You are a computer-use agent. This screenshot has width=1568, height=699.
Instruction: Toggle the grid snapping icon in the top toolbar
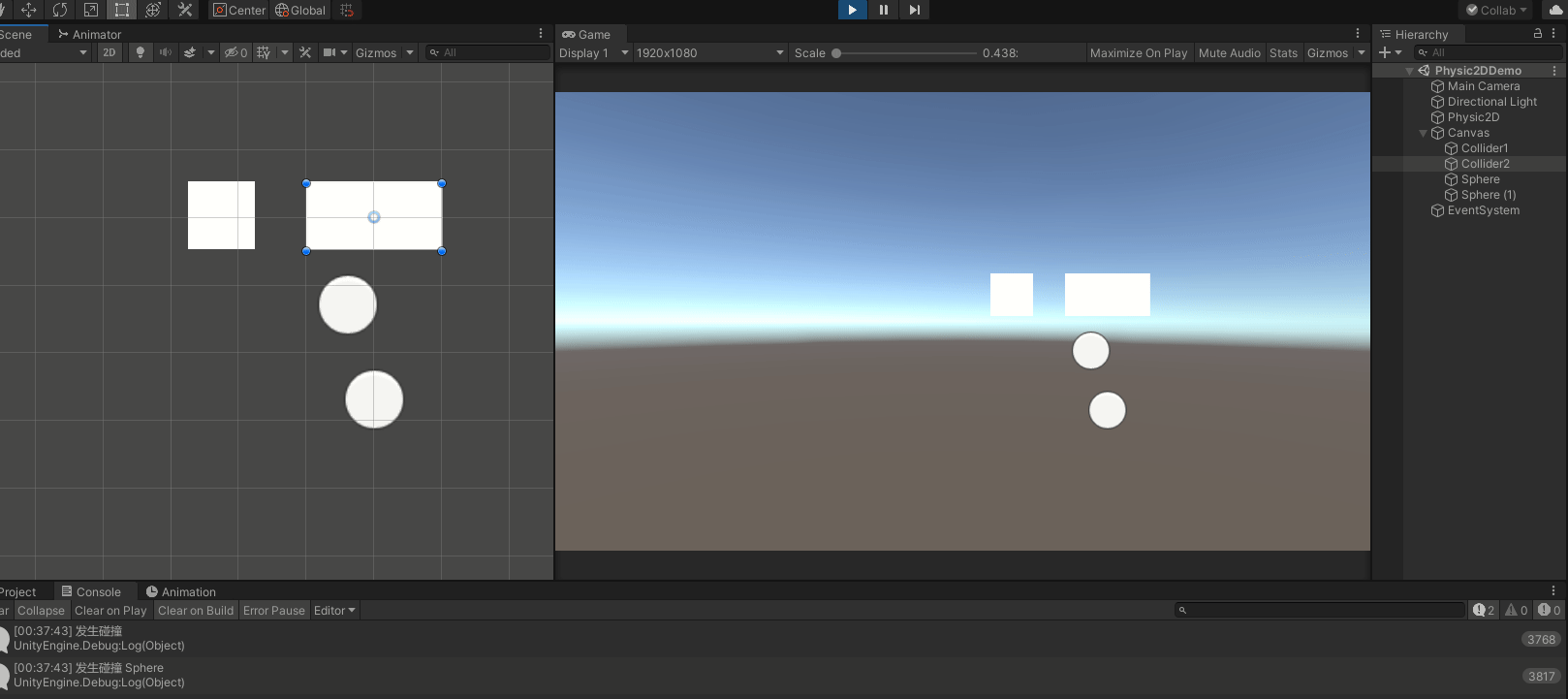coord(347,10)
